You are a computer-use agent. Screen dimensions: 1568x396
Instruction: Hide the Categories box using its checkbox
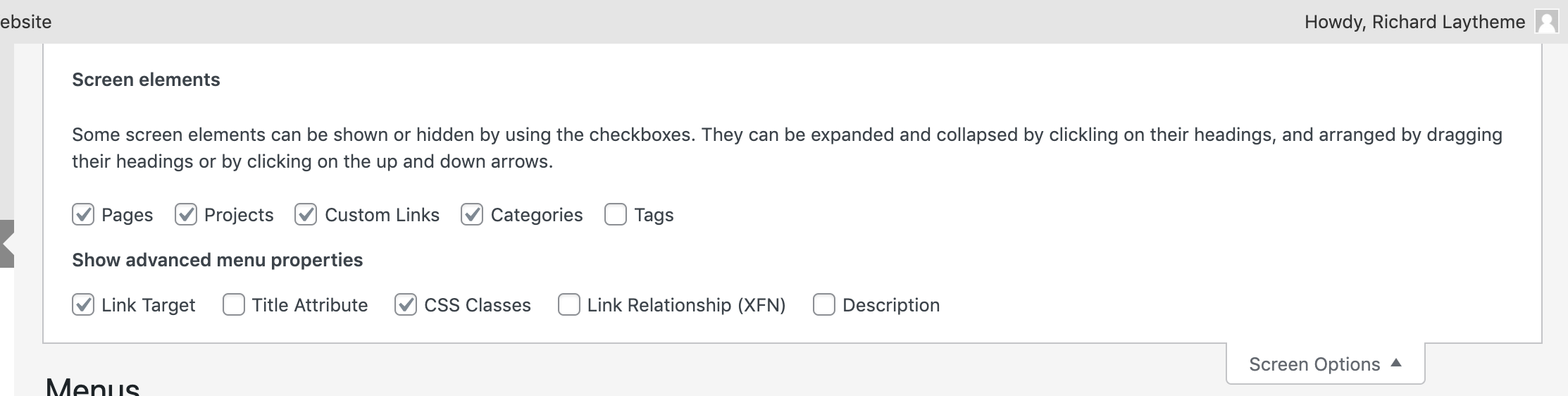click(x=472, y=214)
